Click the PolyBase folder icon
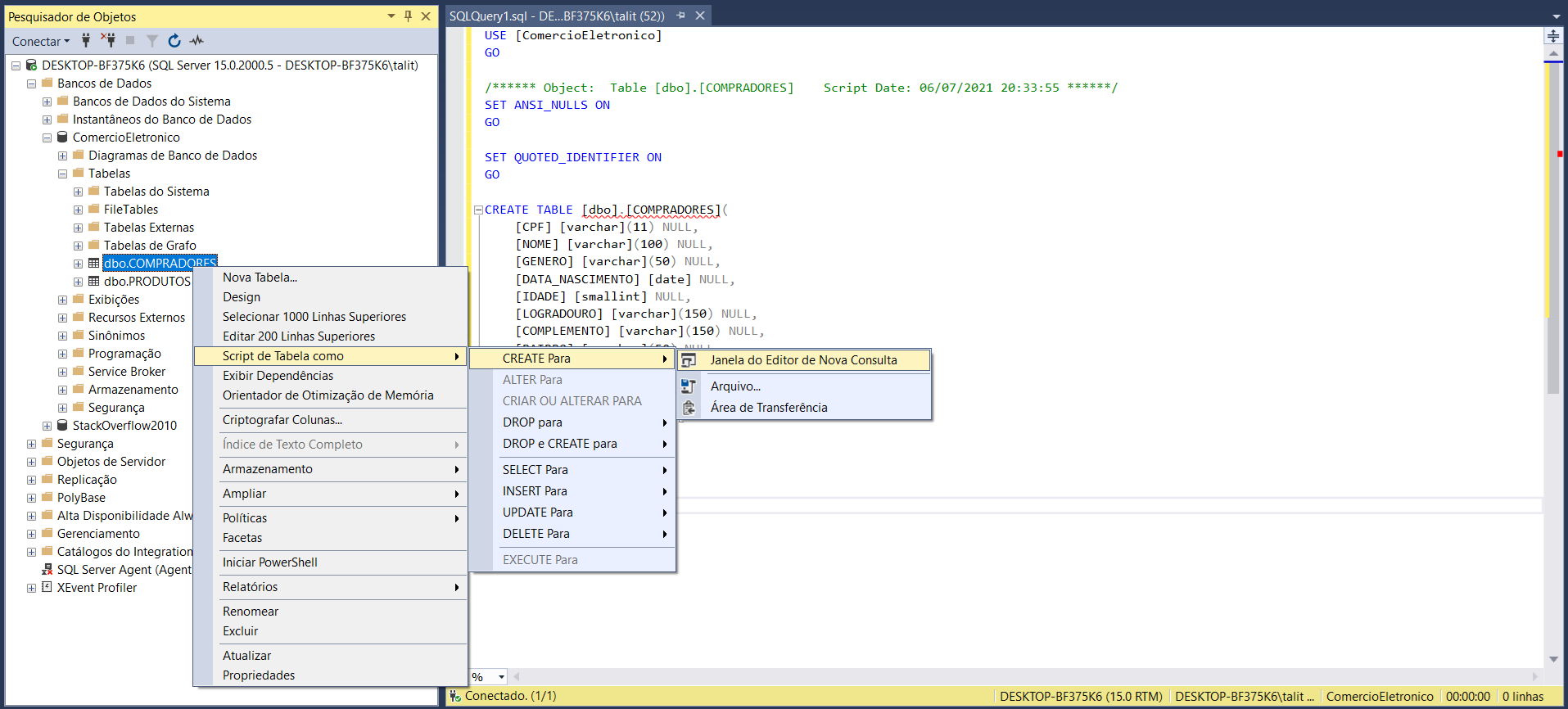Viewport: 1568px width, 709px height. pyautogui.click(x=47, y=497)
